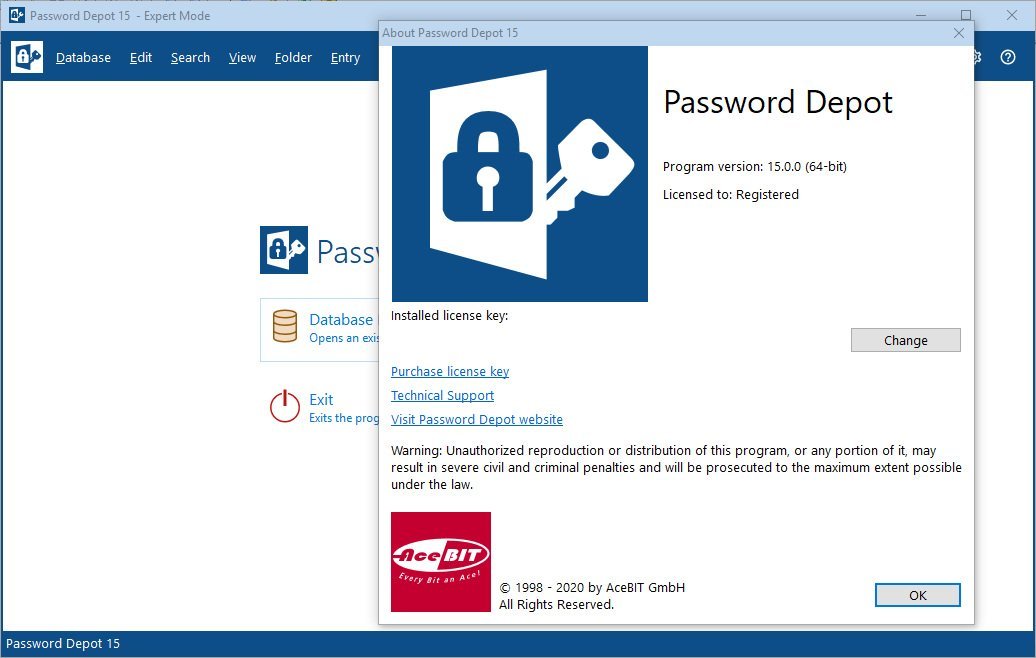Open the Folder menu
The height and width of the screenshot is (658, 1036).
[x=293, y=57]
